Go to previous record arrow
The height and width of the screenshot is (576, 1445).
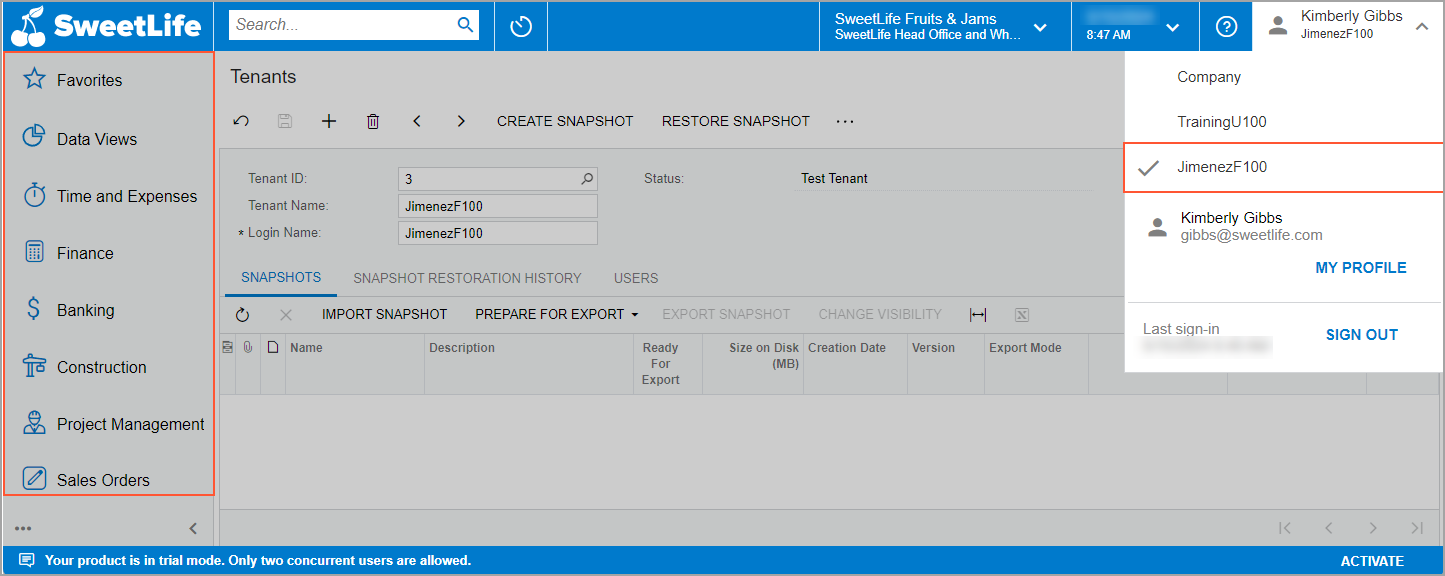pyautogui.click(x=417, y=121)
